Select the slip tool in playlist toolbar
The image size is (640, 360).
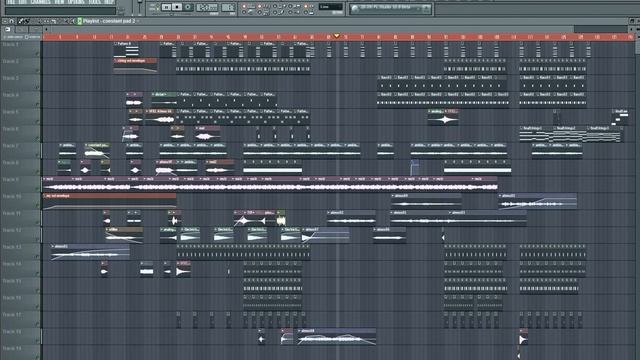tap(47, 21)
